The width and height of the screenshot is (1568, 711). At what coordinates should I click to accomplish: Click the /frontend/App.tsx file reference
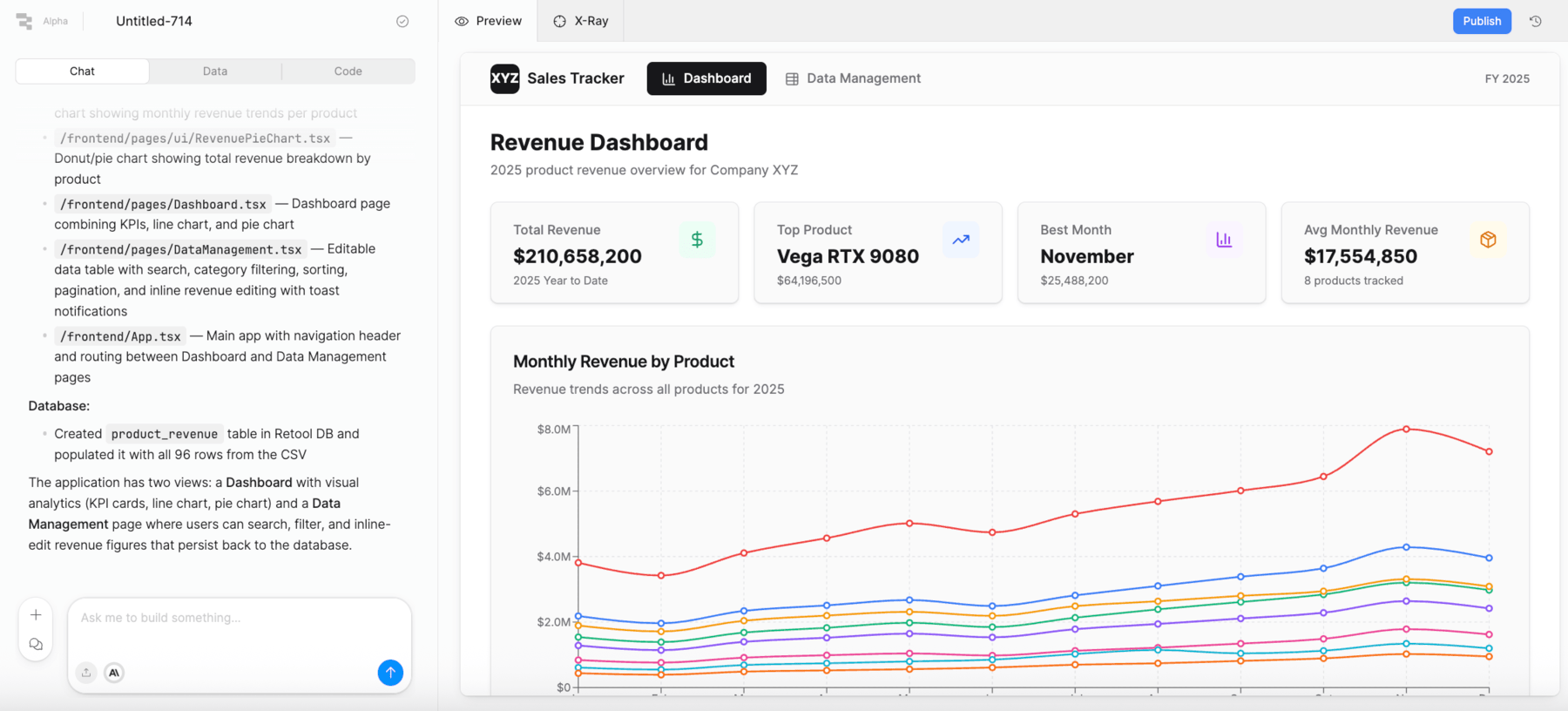[120, 336]
